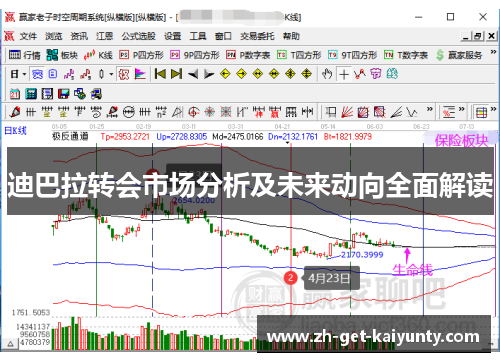Open 赢家服务 with dollar icon

459,55
